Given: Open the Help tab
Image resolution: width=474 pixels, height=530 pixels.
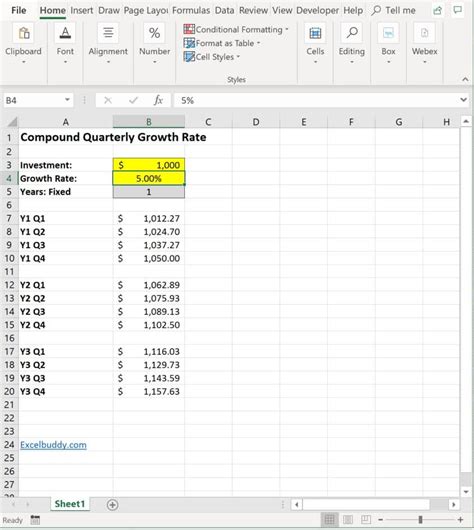Looking at the screenshot, I should pos(353,10).
